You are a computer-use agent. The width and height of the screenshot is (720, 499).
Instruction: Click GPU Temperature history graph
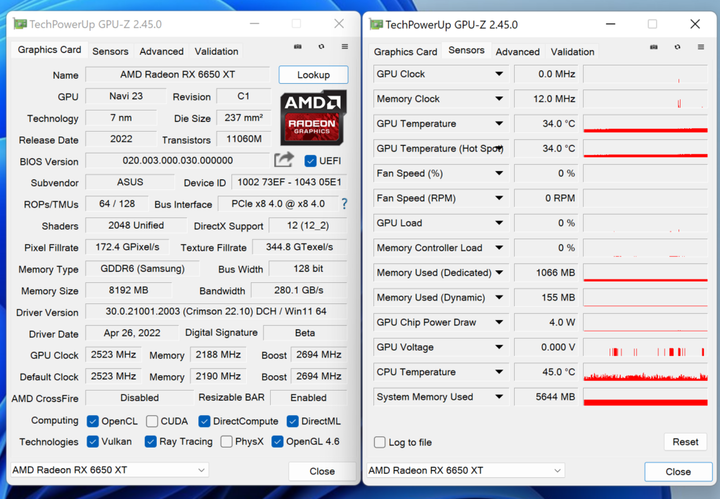click(645, 123)
